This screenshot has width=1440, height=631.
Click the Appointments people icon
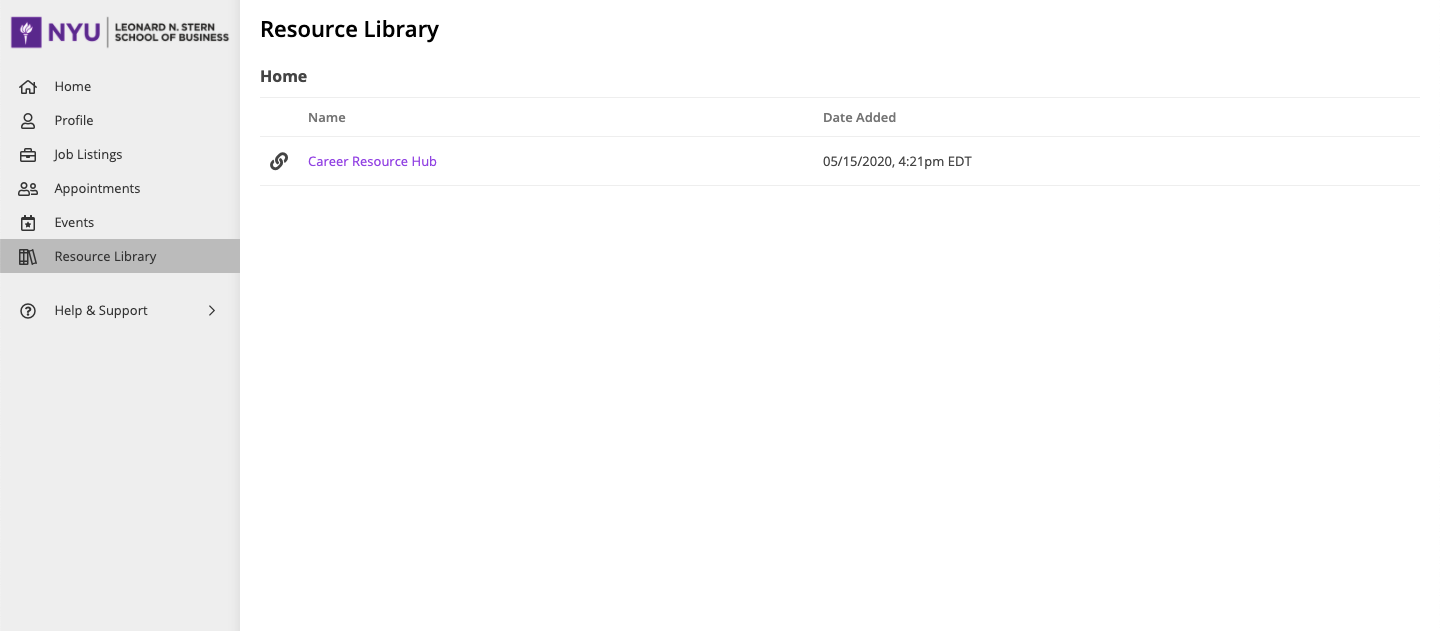[x=28, y=189]
